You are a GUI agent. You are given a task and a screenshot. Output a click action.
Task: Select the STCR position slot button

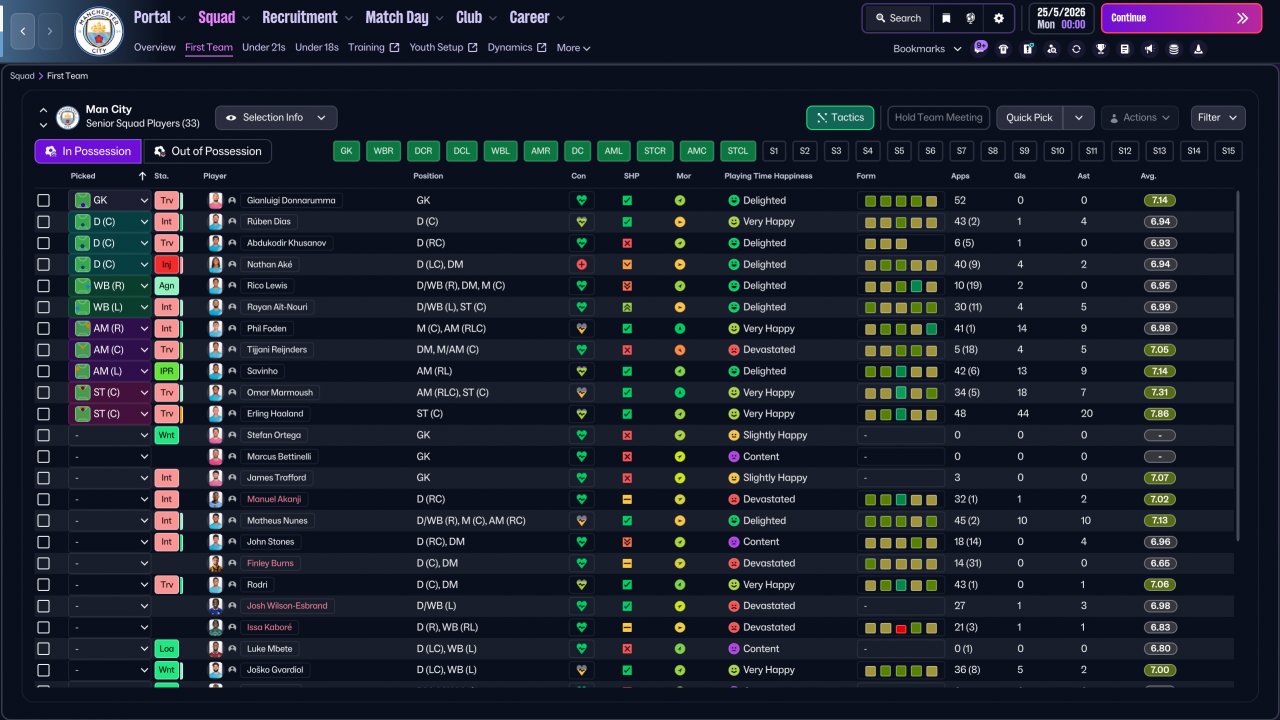[x=655, y=151]
